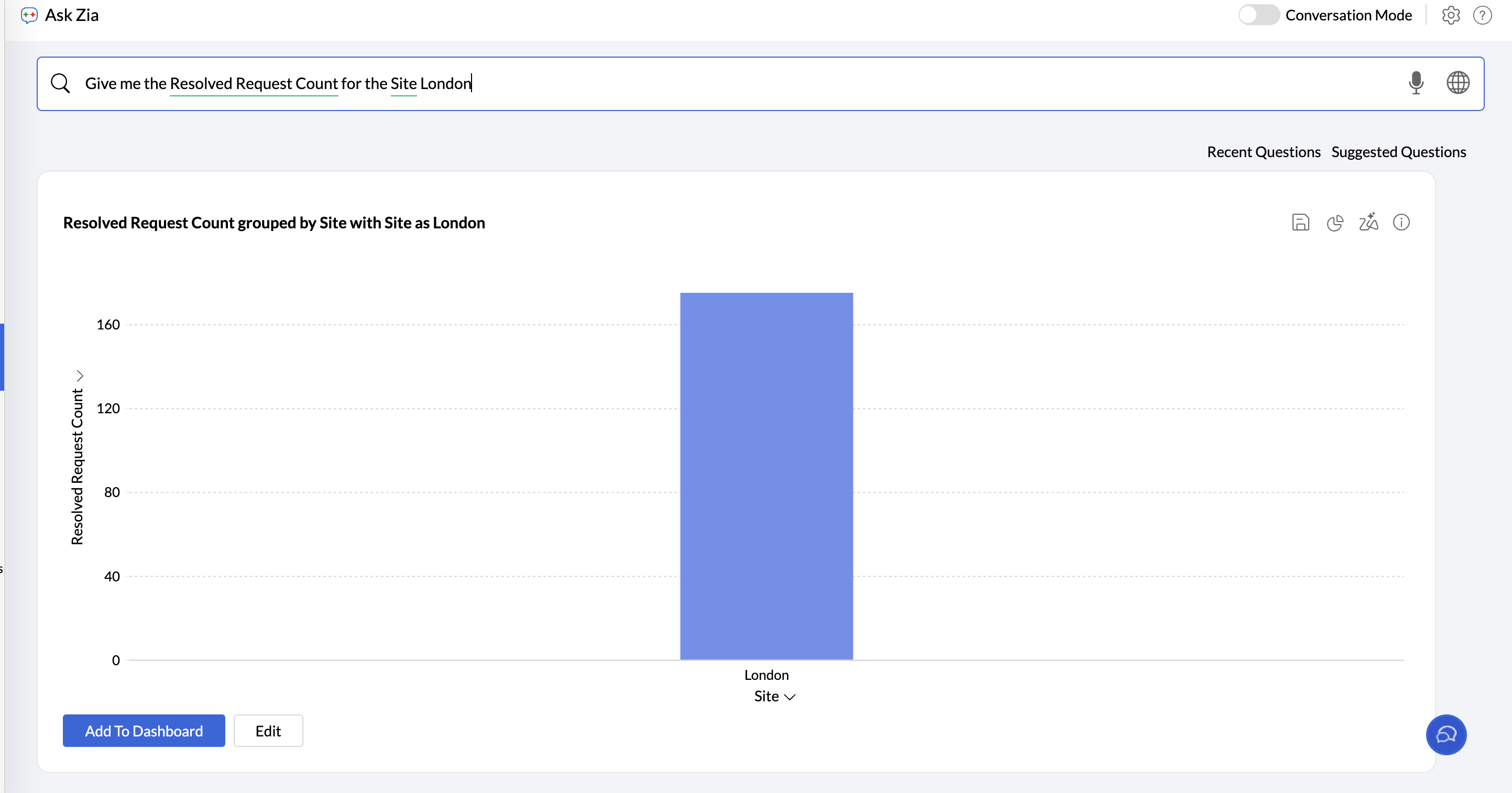
Task: Show chart info icon details
Action: click(x=1401, y=223)
